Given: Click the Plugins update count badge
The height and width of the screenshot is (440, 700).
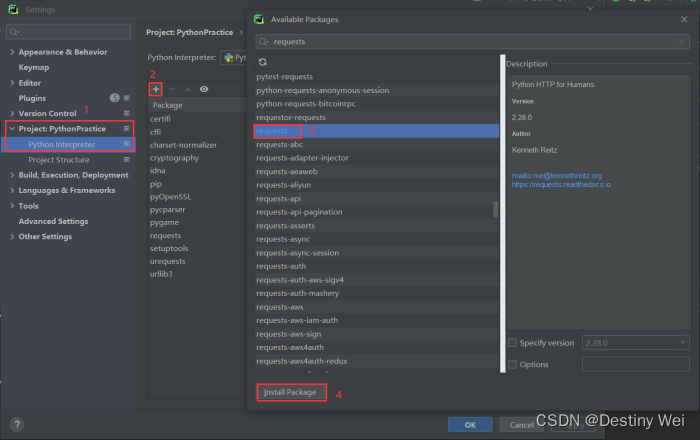Looking at the screenshot, I should [x=115, y=98].
